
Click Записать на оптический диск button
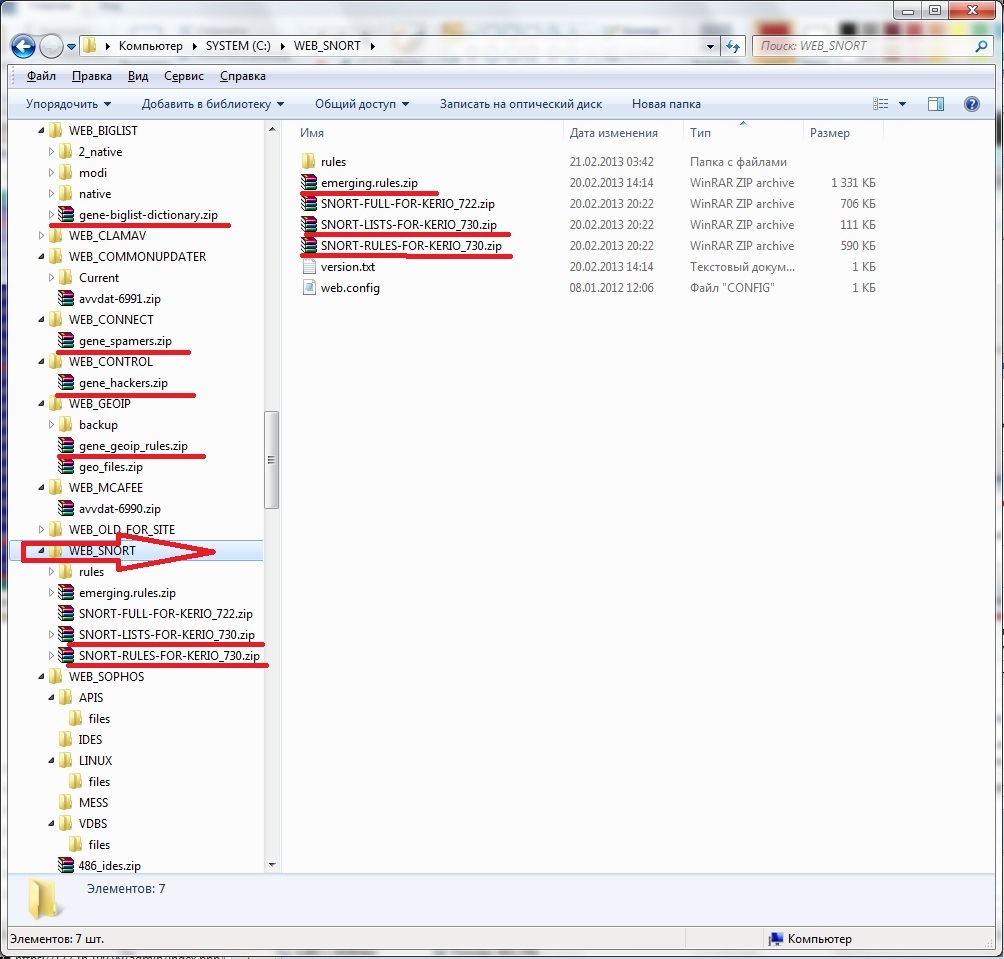520,104
